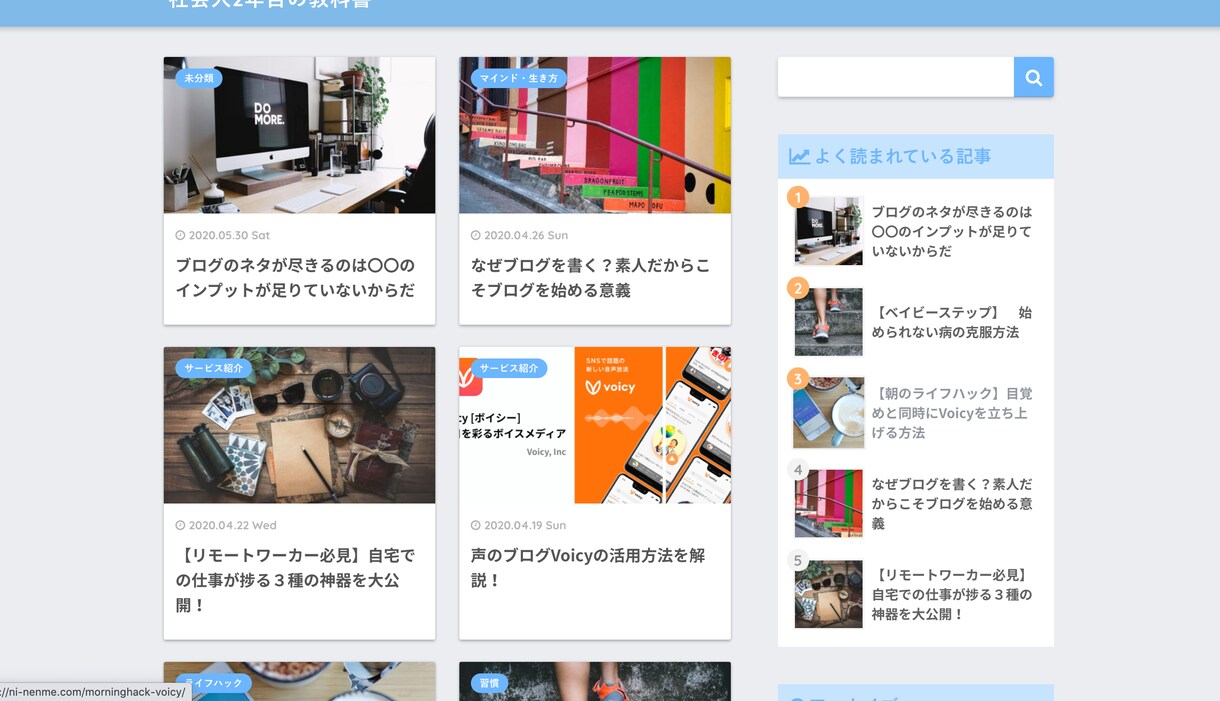This screenshot has height=701, width=1220.
Task: Click the trending chart icon beside よく読まれている記事
Action: (799, 156)
